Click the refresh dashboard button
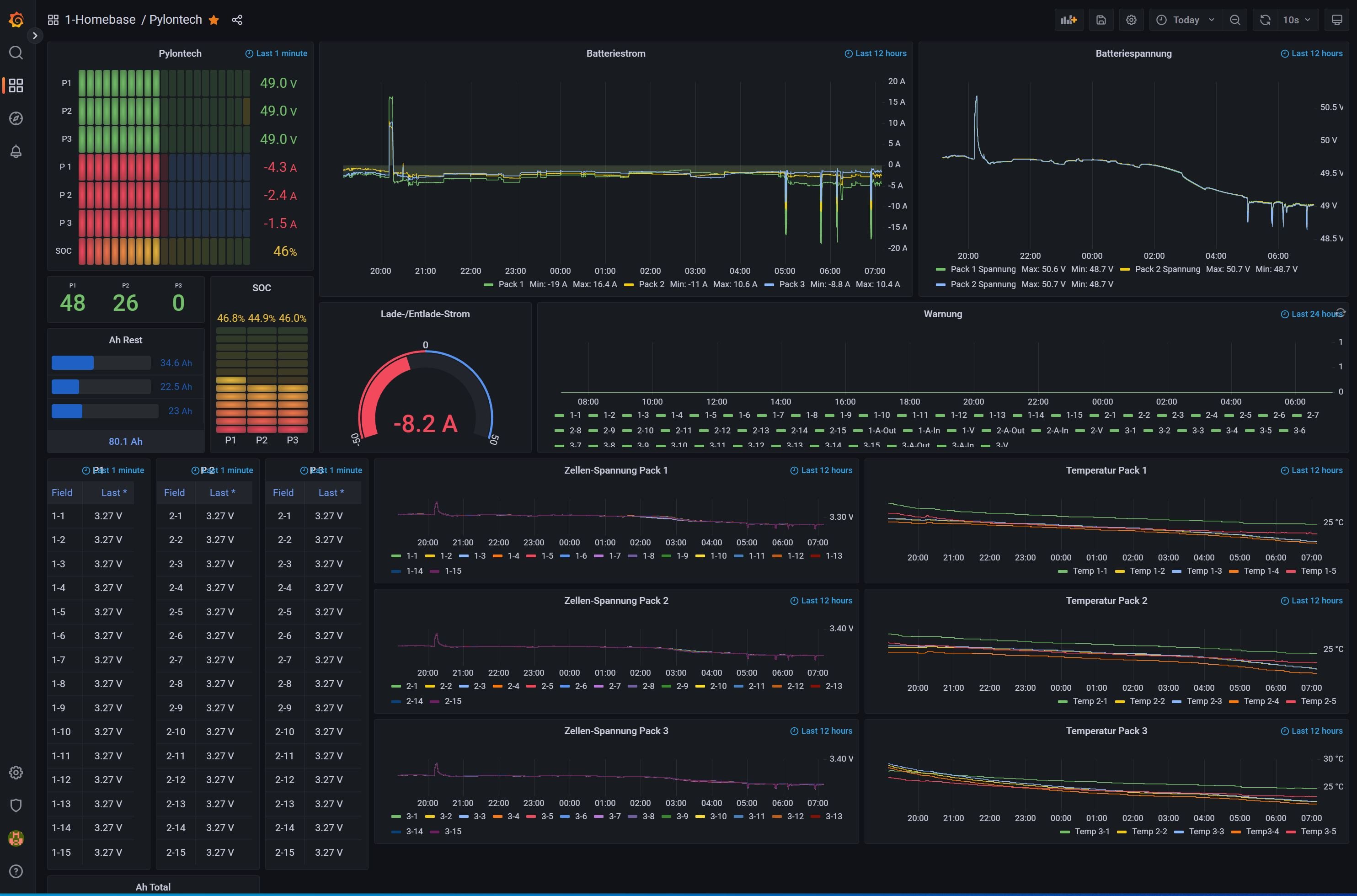 (x=1265, y=20)
